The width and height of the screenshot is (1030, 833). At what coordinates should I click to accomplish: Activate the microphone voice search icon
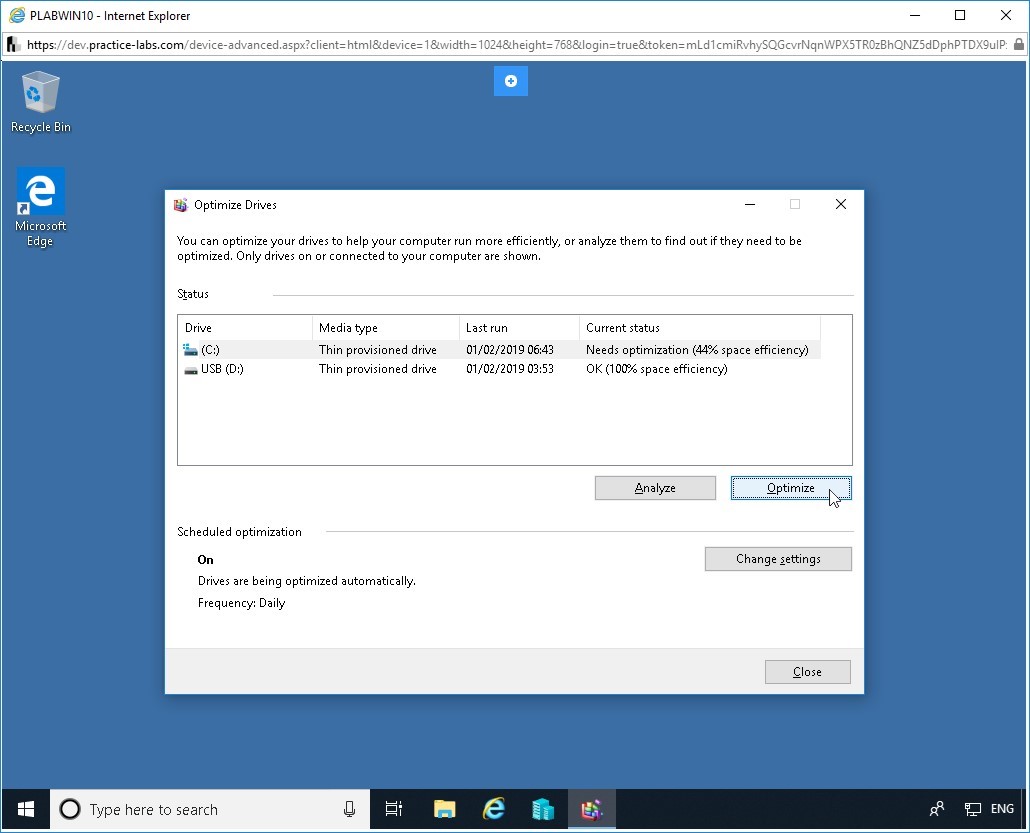(x=349, y=809)
